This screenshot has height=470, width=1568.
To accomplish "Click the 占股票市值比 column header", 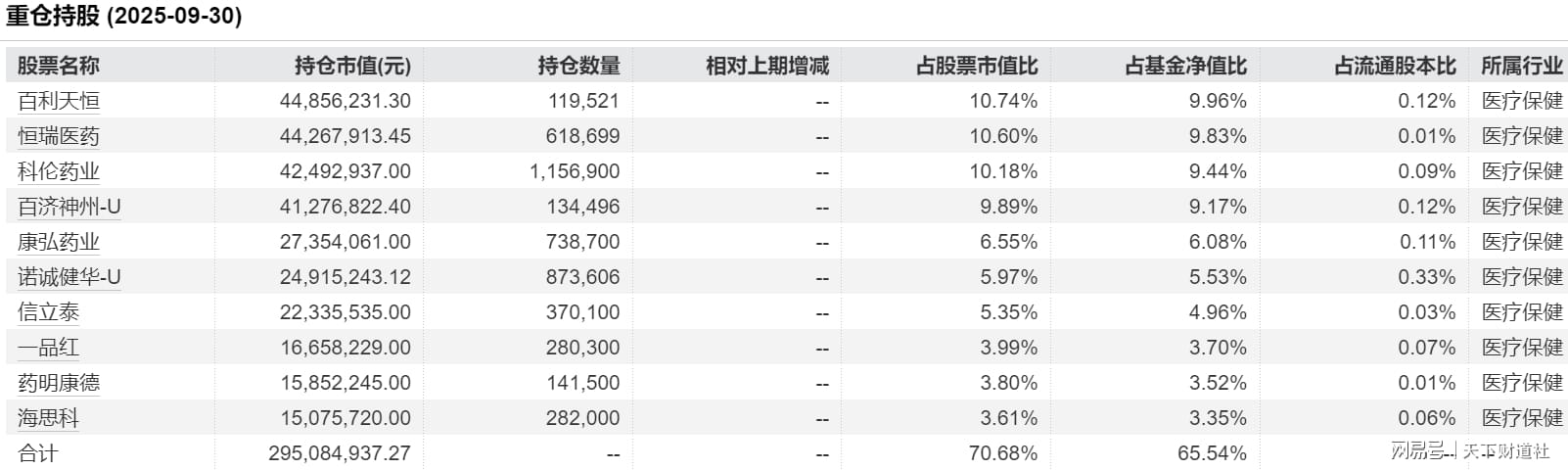I will point(977,66).
